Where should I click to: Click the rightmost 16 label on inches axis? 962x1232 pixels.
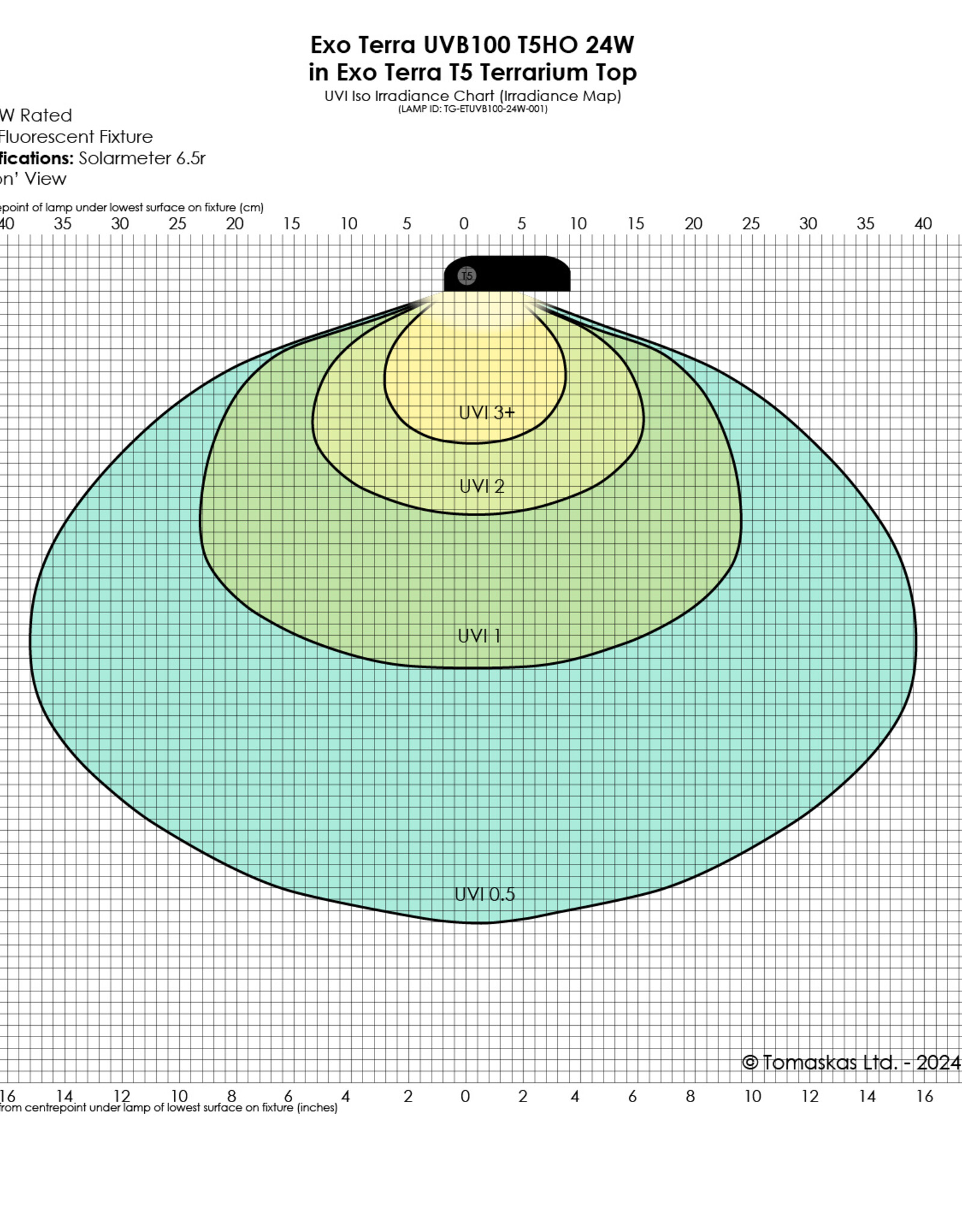924,1097
